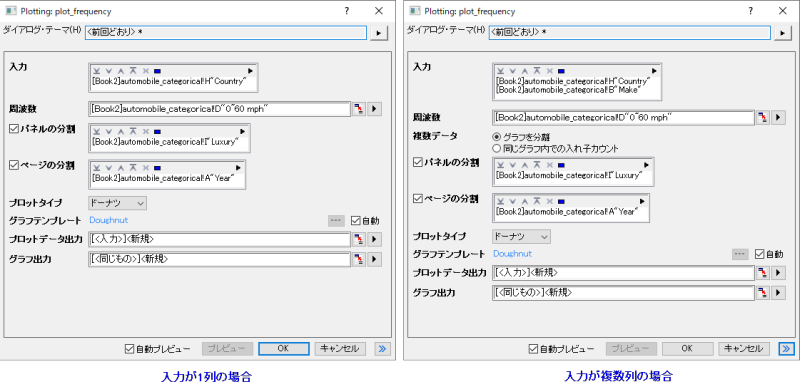
Task: Select グラフを分離 radio option
Action: pos(496,137)
